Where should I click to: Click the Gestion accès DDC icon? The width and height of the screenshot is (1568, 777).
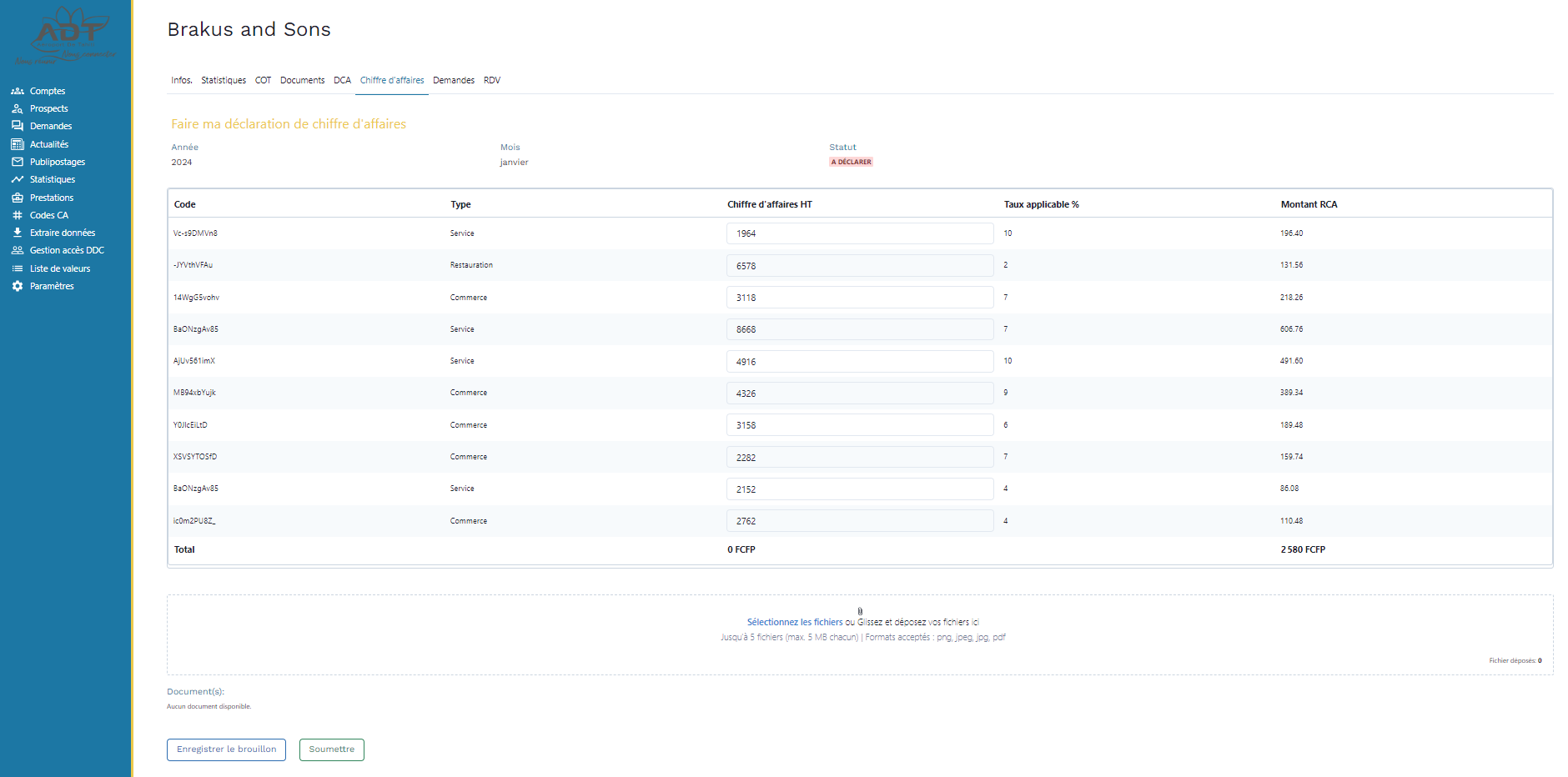coord(18,250)
